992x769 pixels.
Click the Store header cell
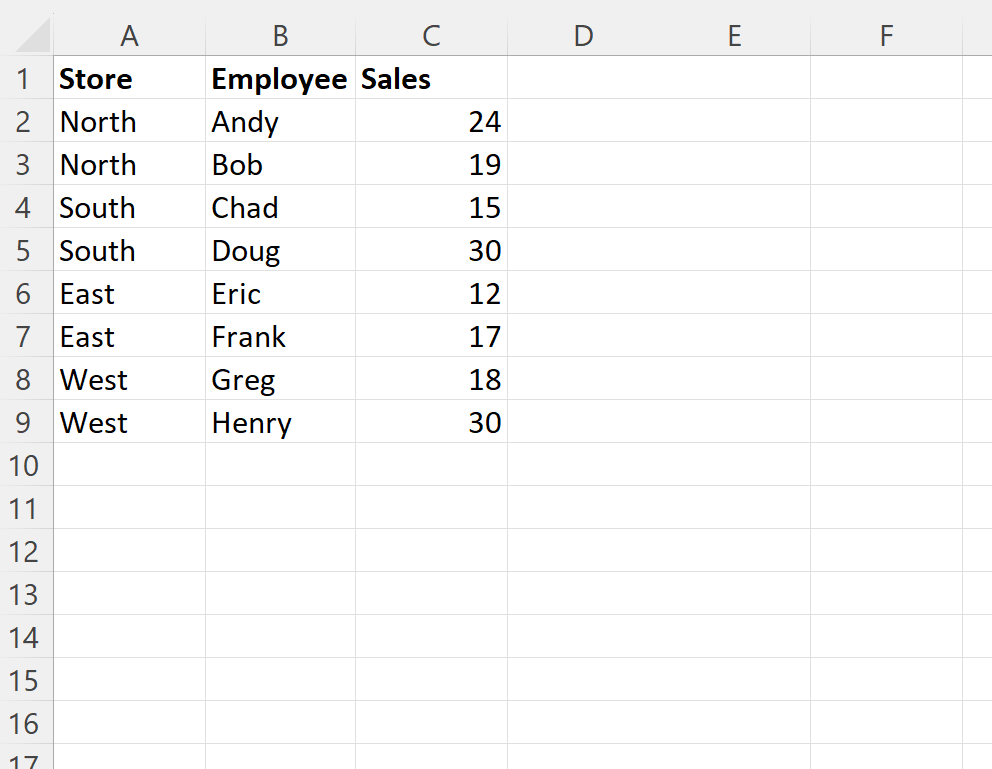click(x=130, y=78)
